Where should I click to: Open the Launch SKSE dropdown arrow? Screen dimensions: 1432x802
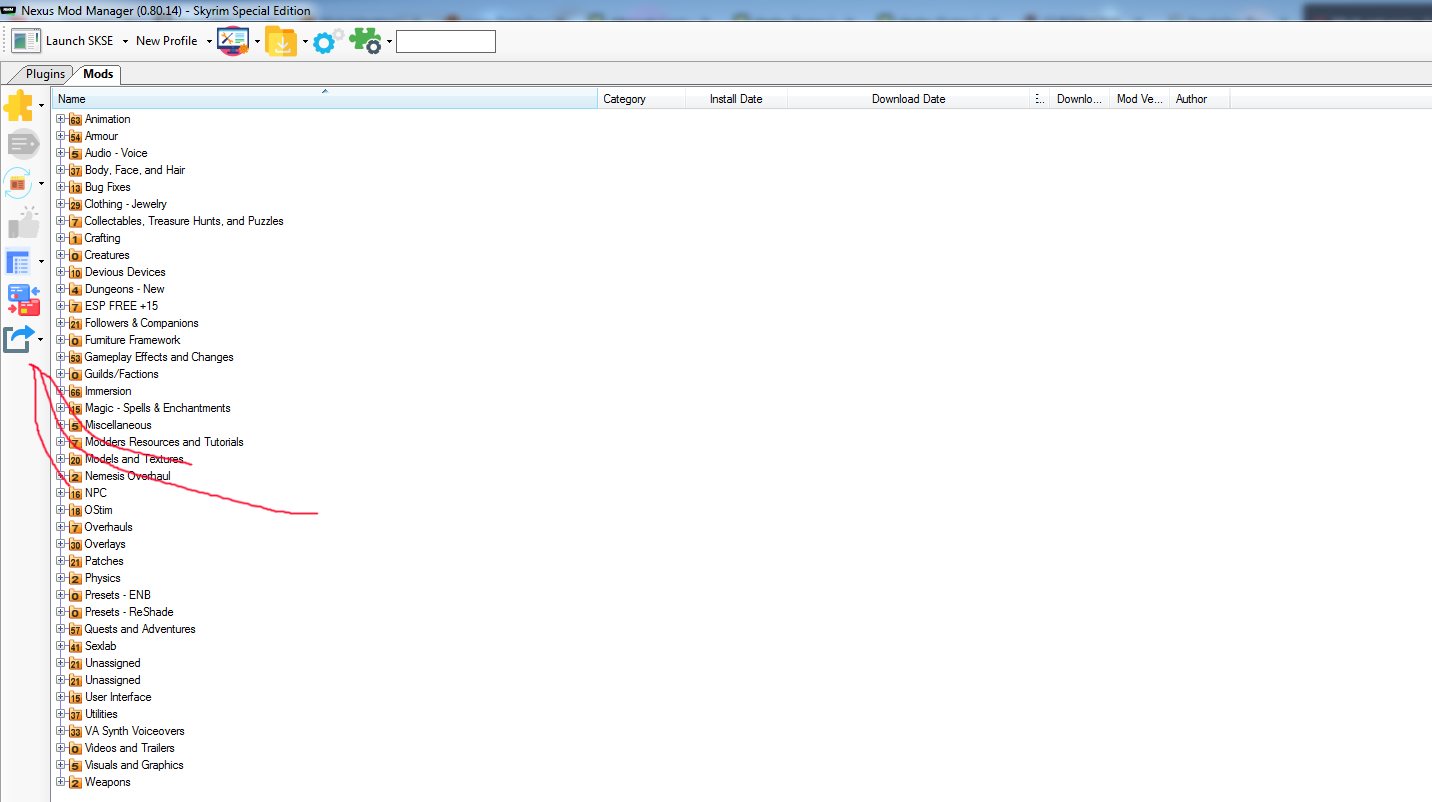[125, 41]
